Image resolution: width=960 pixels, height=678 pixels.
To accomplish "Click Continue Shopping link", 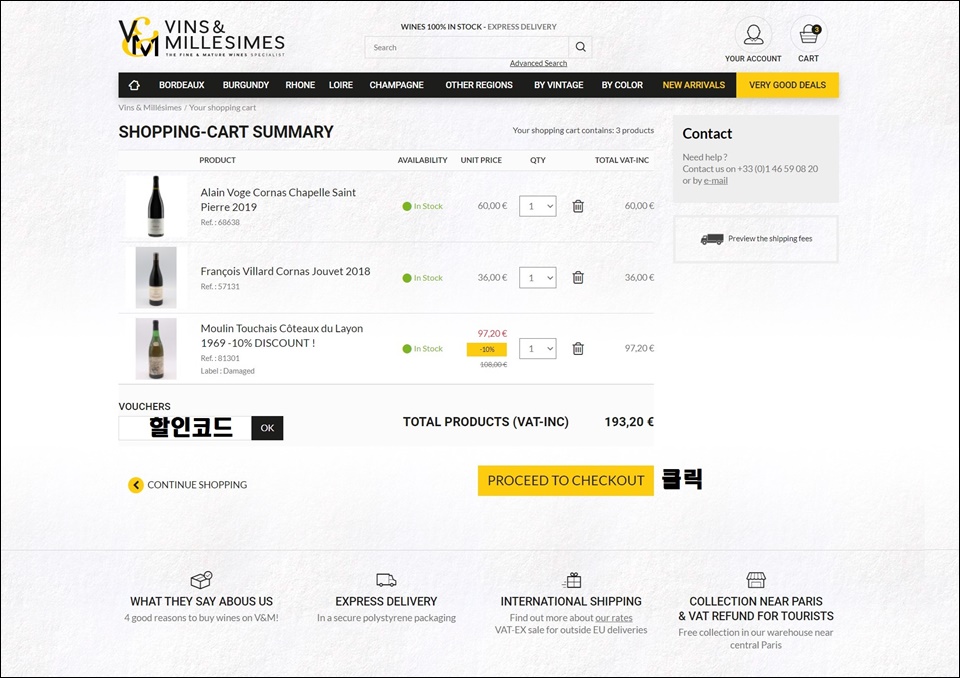I will point(197,485).
